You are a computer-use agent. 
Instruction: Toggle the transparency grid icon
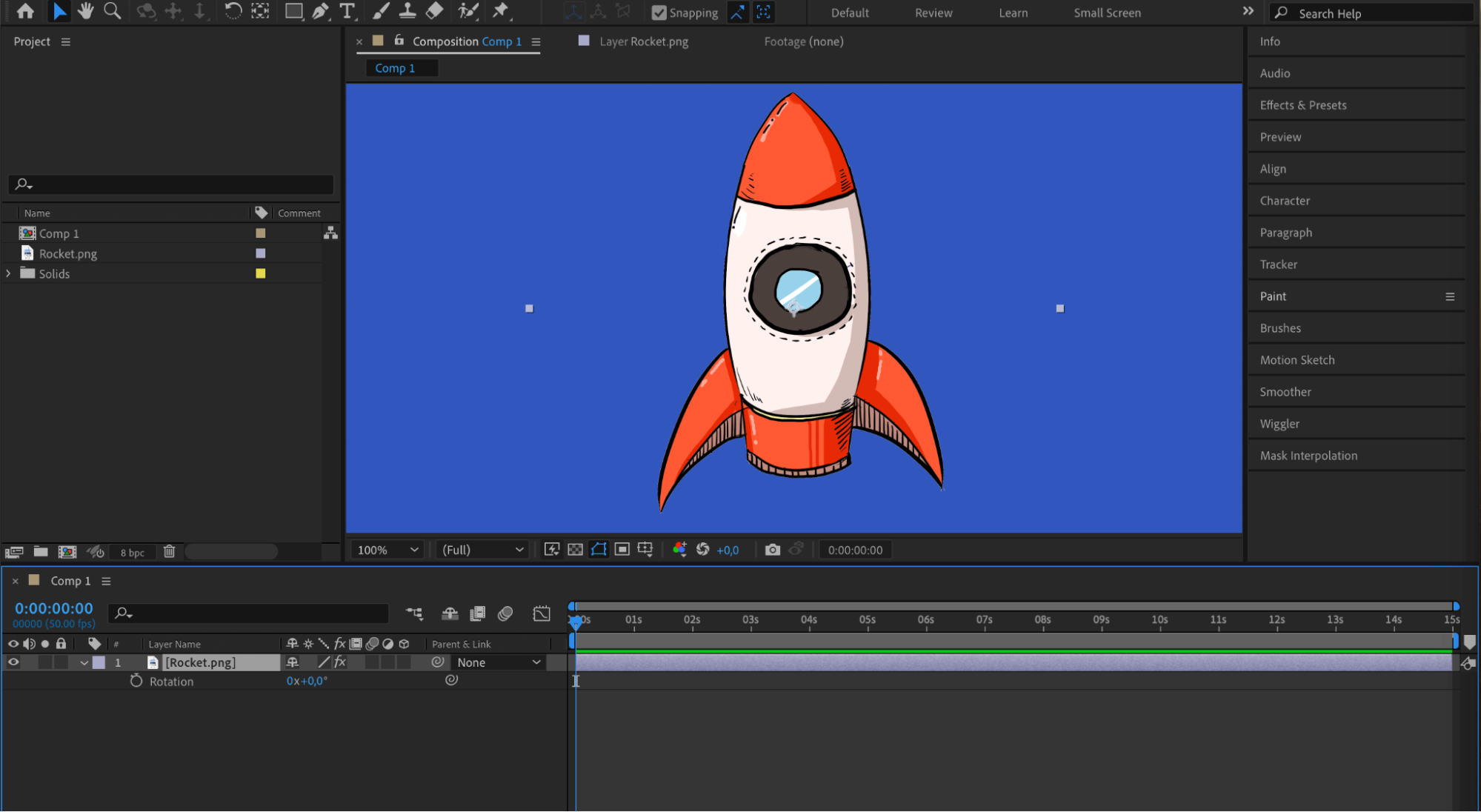pyautogui.click(x=575, y=550)
